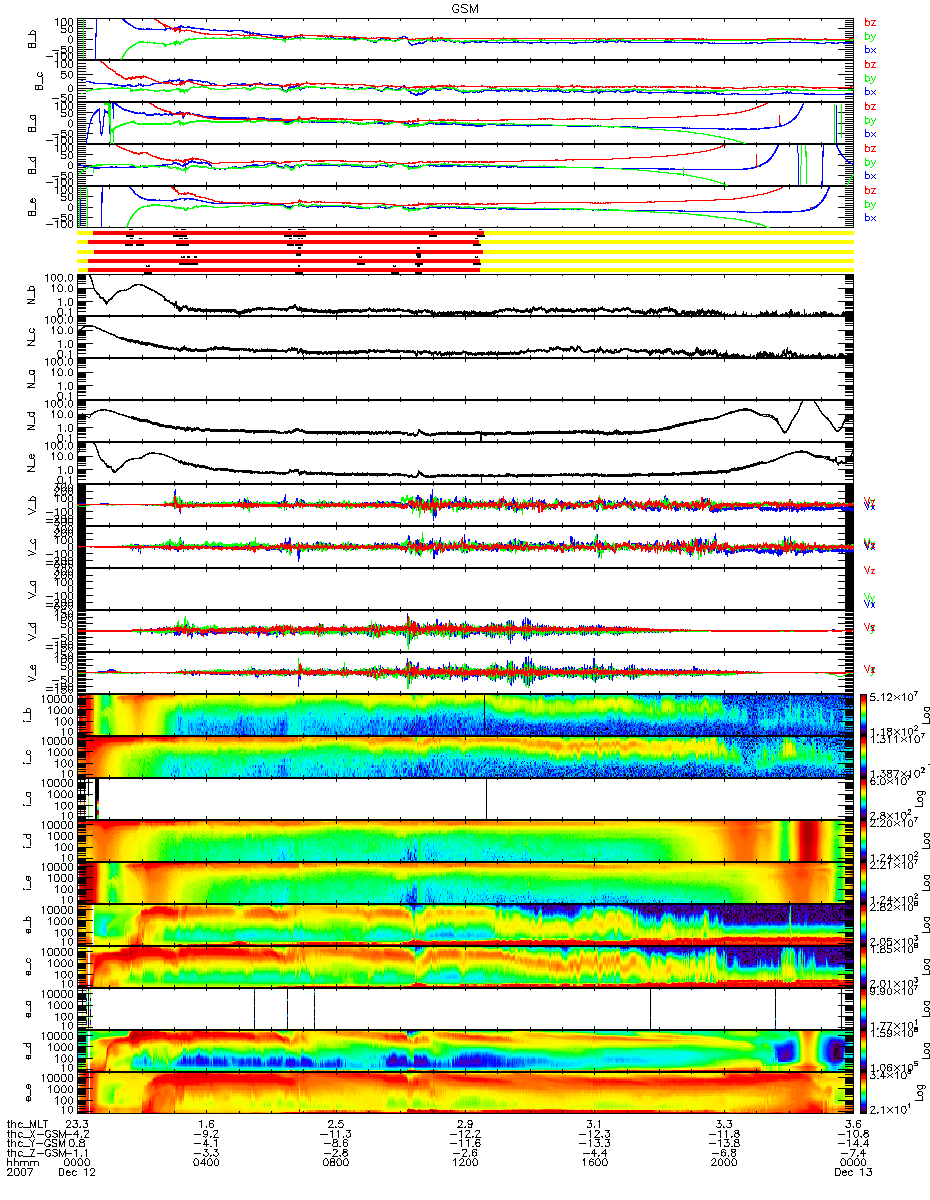The height and width of the screenshot is (1200, 930).
Task: Click the bx legend of B_e panel
Action: pyautogui.click(x=870, y=217)
